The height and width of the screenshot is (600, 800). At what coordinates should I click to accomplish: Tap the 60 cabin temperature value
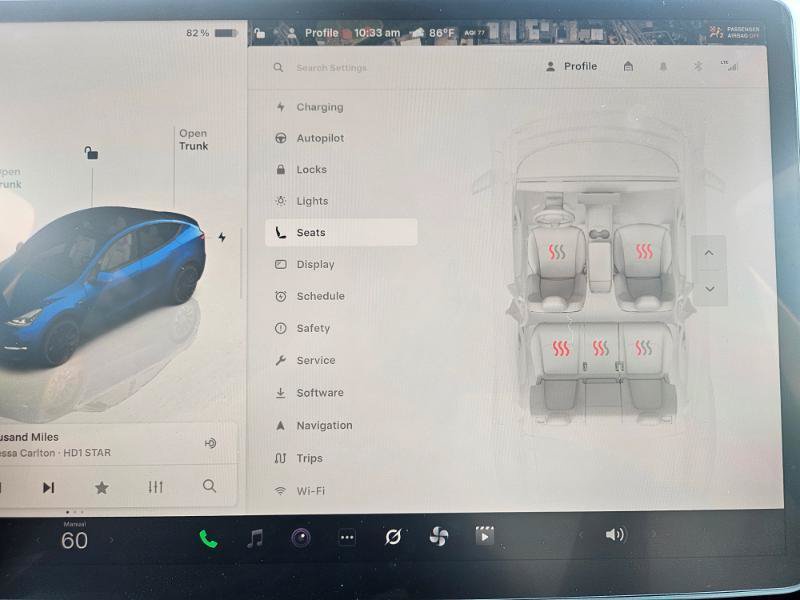(74, 541)
